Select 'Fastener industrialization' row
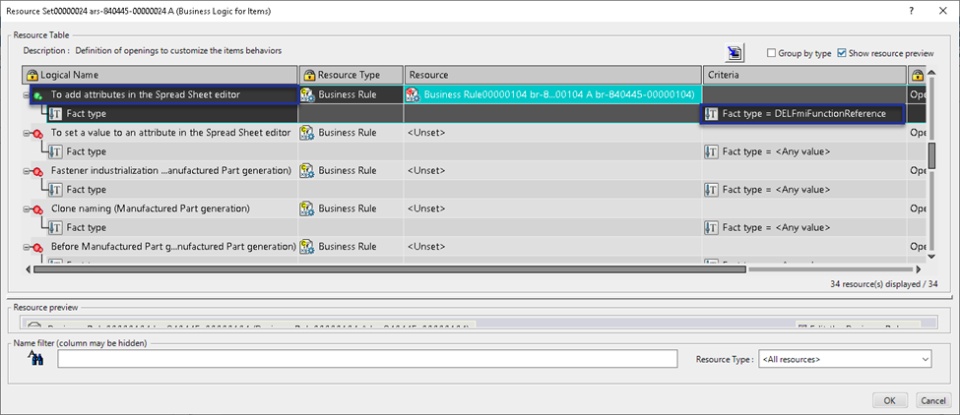Screen dimensions: 960x415 [171, 171]
